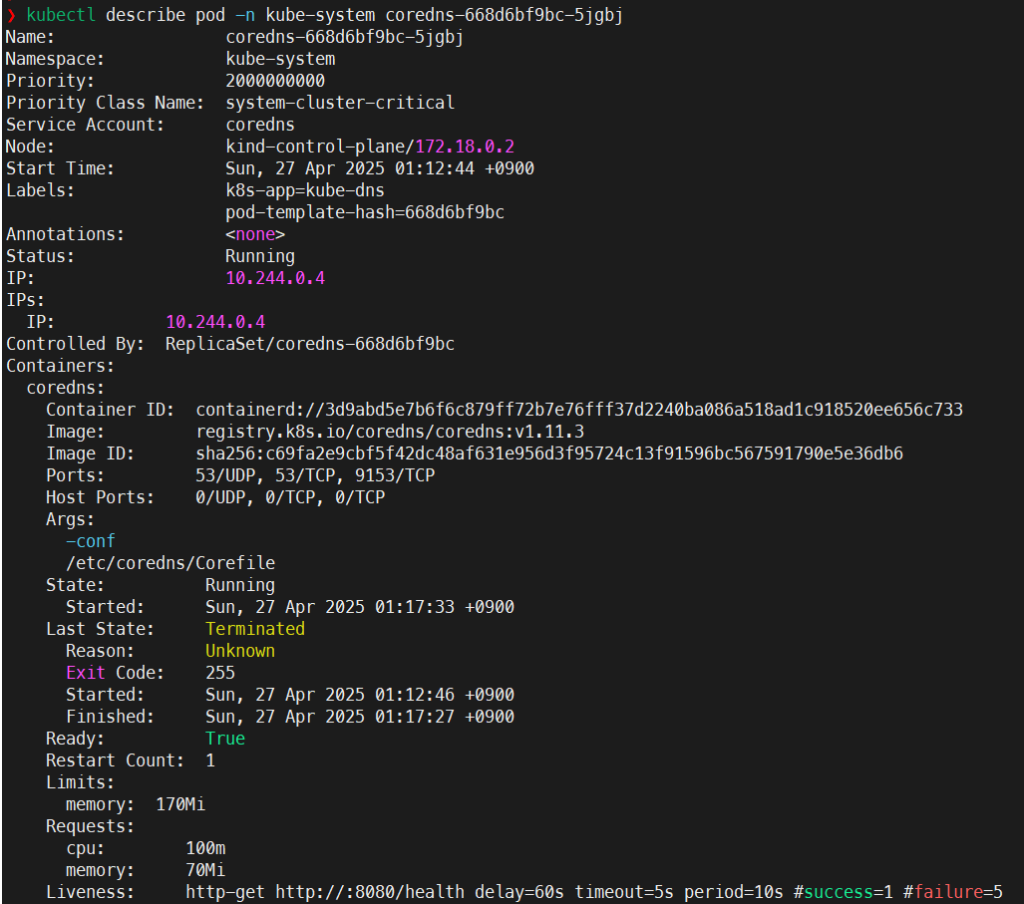Click the red prompt arrow before kubectl
Viewport: 1024px width, 904px height.
[x=11, y=15]
